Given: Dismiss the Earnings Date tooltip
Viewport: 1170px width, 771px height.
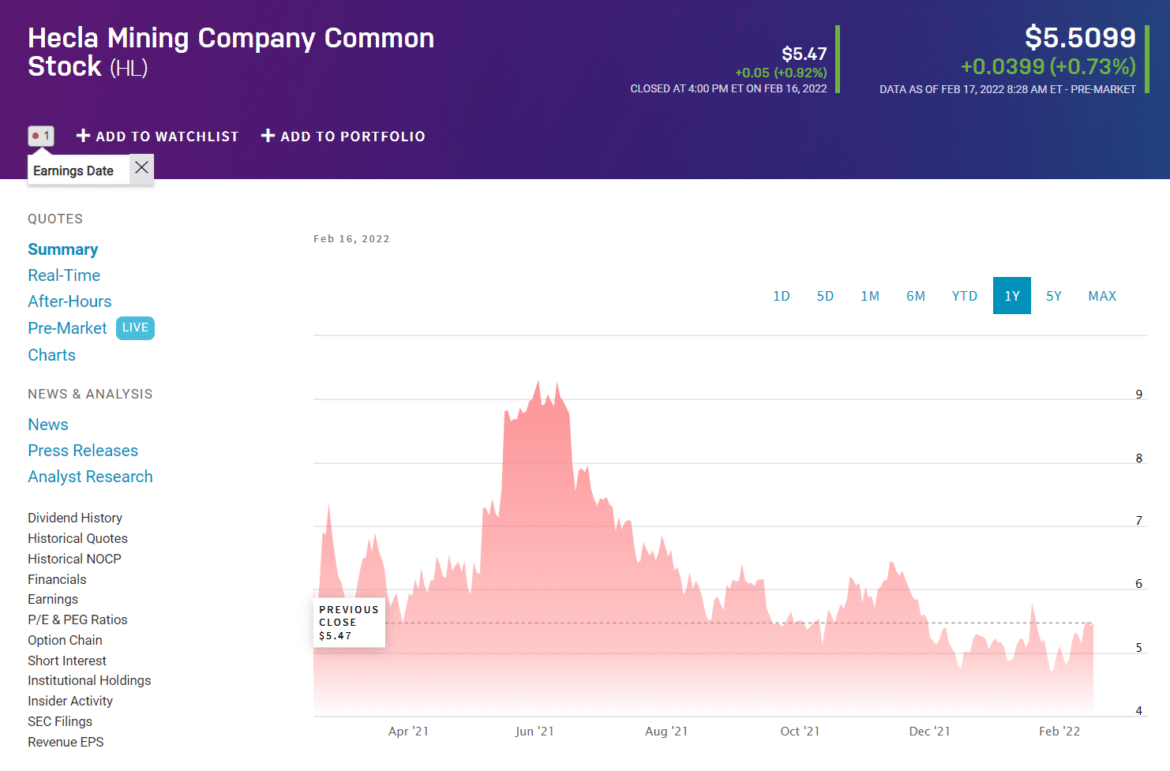Looking at the screenshot, I should click(x=140, y=168).
